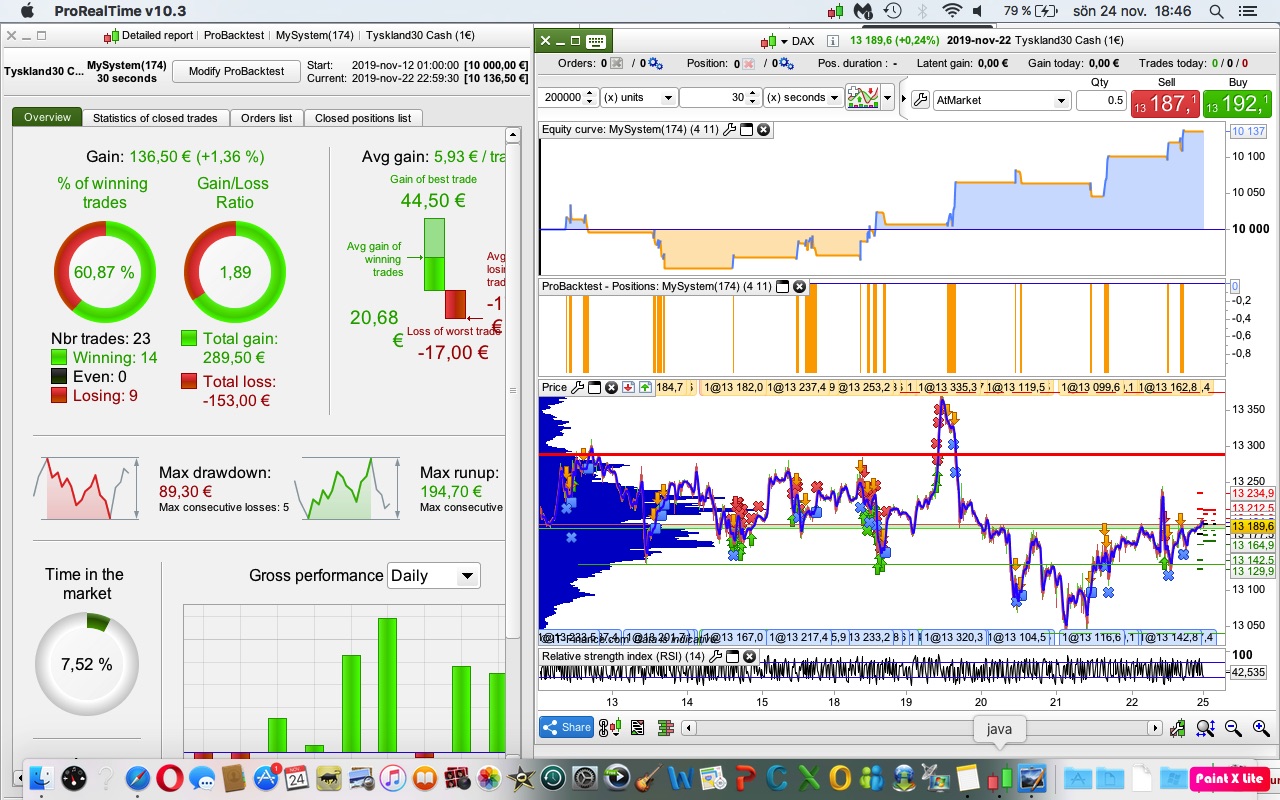This screenshot has width=1280, height=800.
Task: Click the red down-arrow icon on Price panel
Action: [x=628, y=388]
